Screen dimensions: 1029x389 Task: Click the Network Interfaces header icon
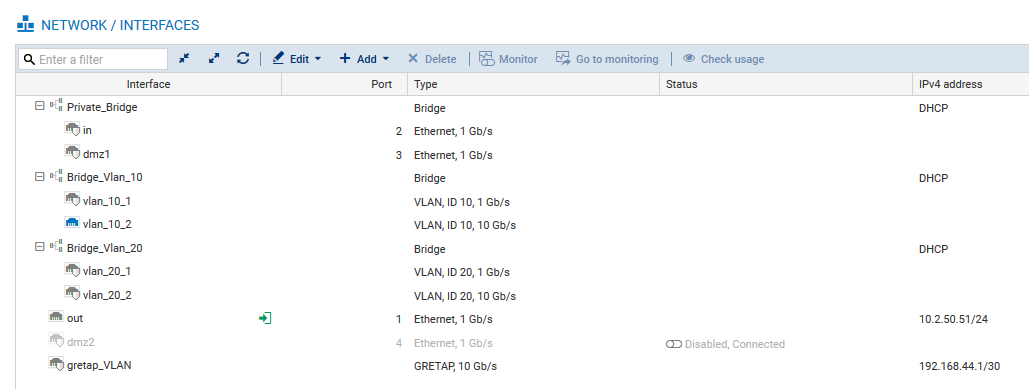pos(25,25)
